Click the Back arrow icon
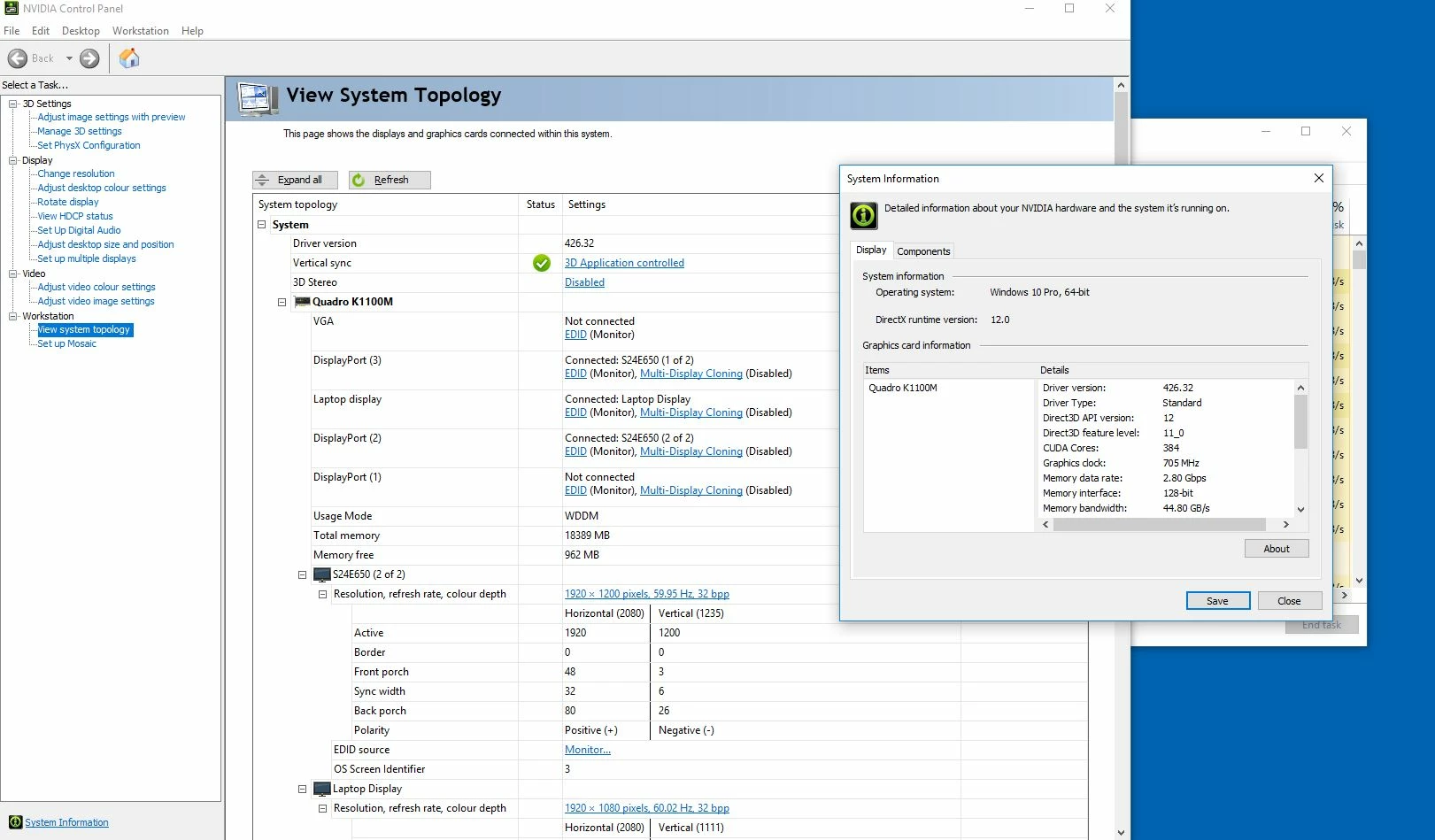 click(x=18, y=58)
